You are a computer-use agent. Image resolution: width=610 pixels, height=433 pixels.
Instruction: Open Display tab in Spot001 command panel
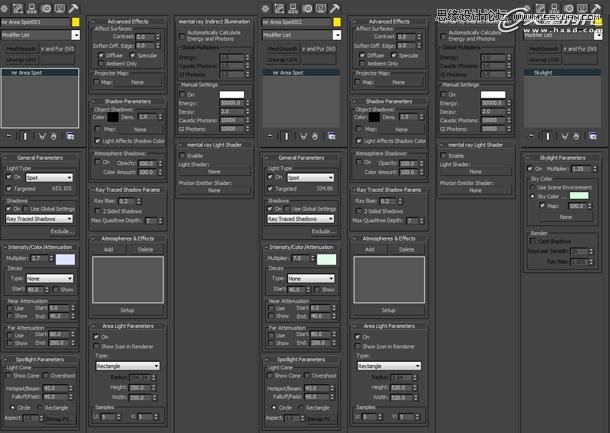click(60, 8)
